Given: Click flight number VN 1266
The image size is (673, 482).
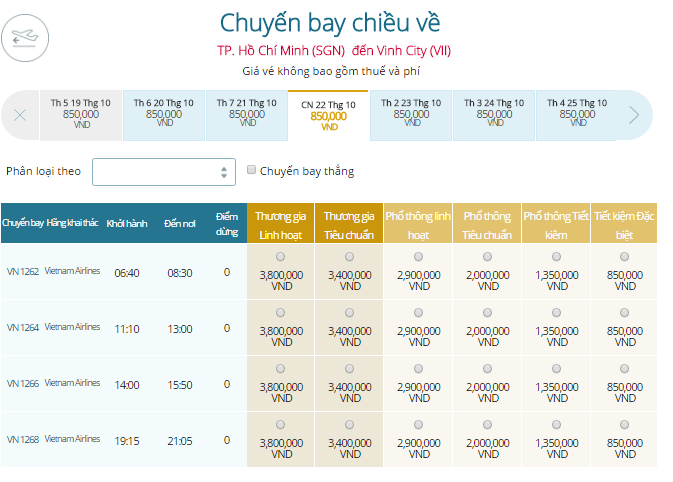Looking at the screenshot, I should click(x=22, y=383).
